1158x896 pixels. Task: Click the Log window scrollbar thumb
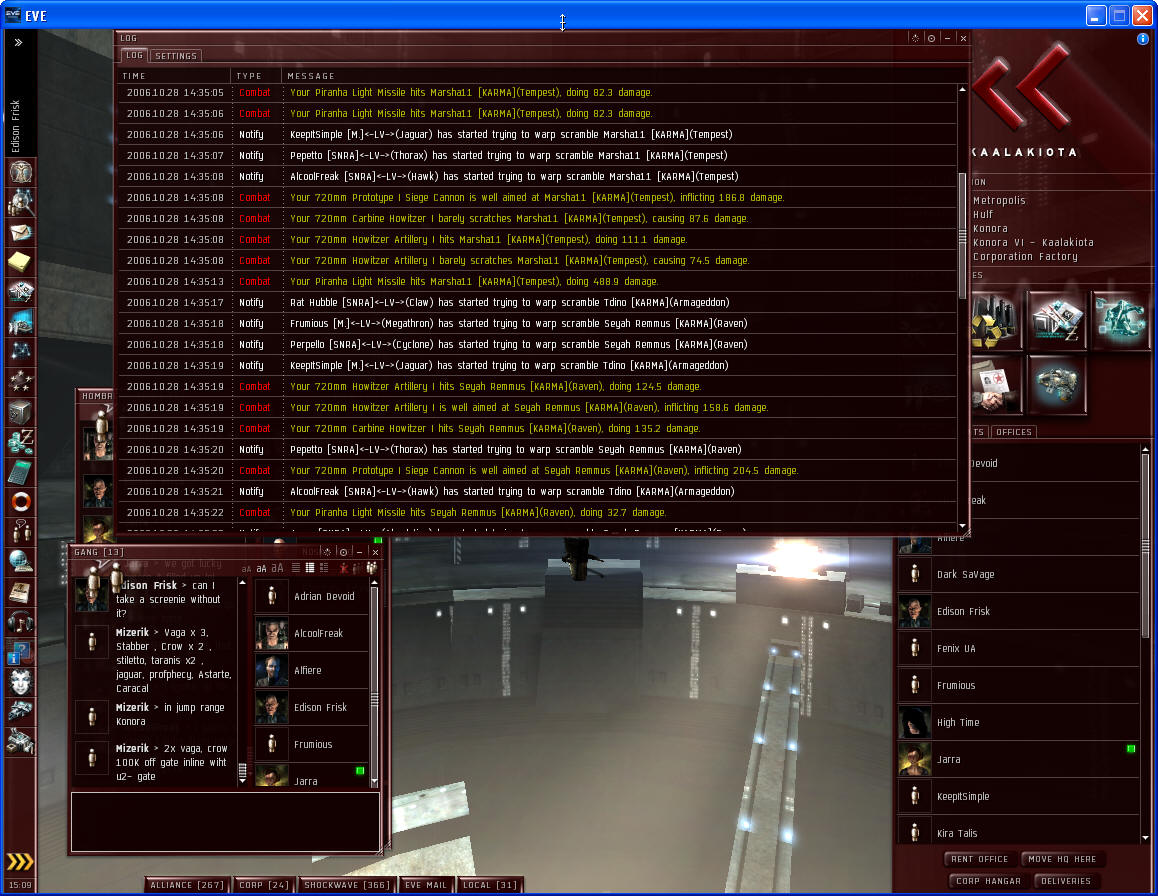pos(962,236)
